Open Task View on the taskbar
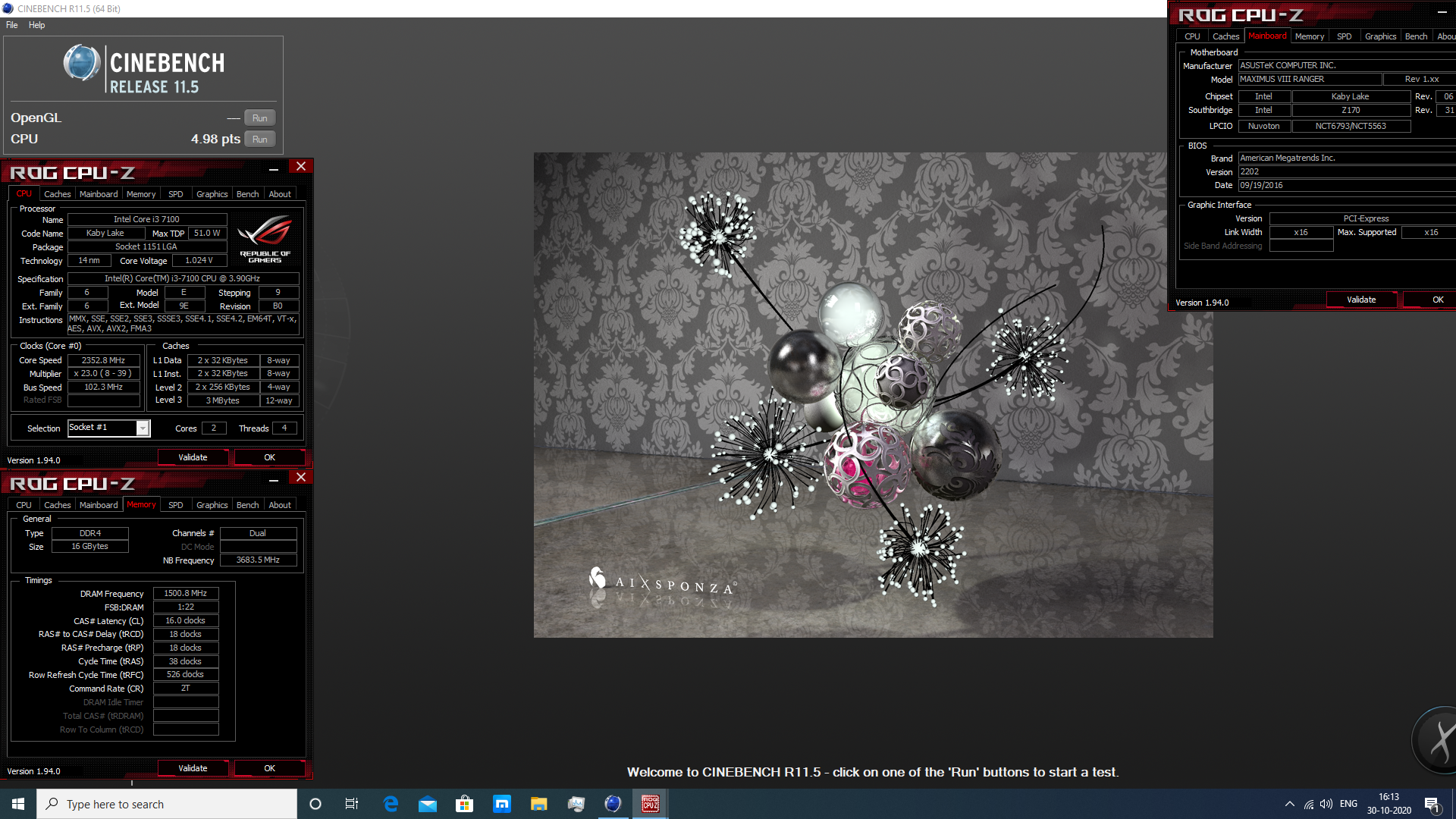This screenshot has width=1456, height=819. click(352, 804)
